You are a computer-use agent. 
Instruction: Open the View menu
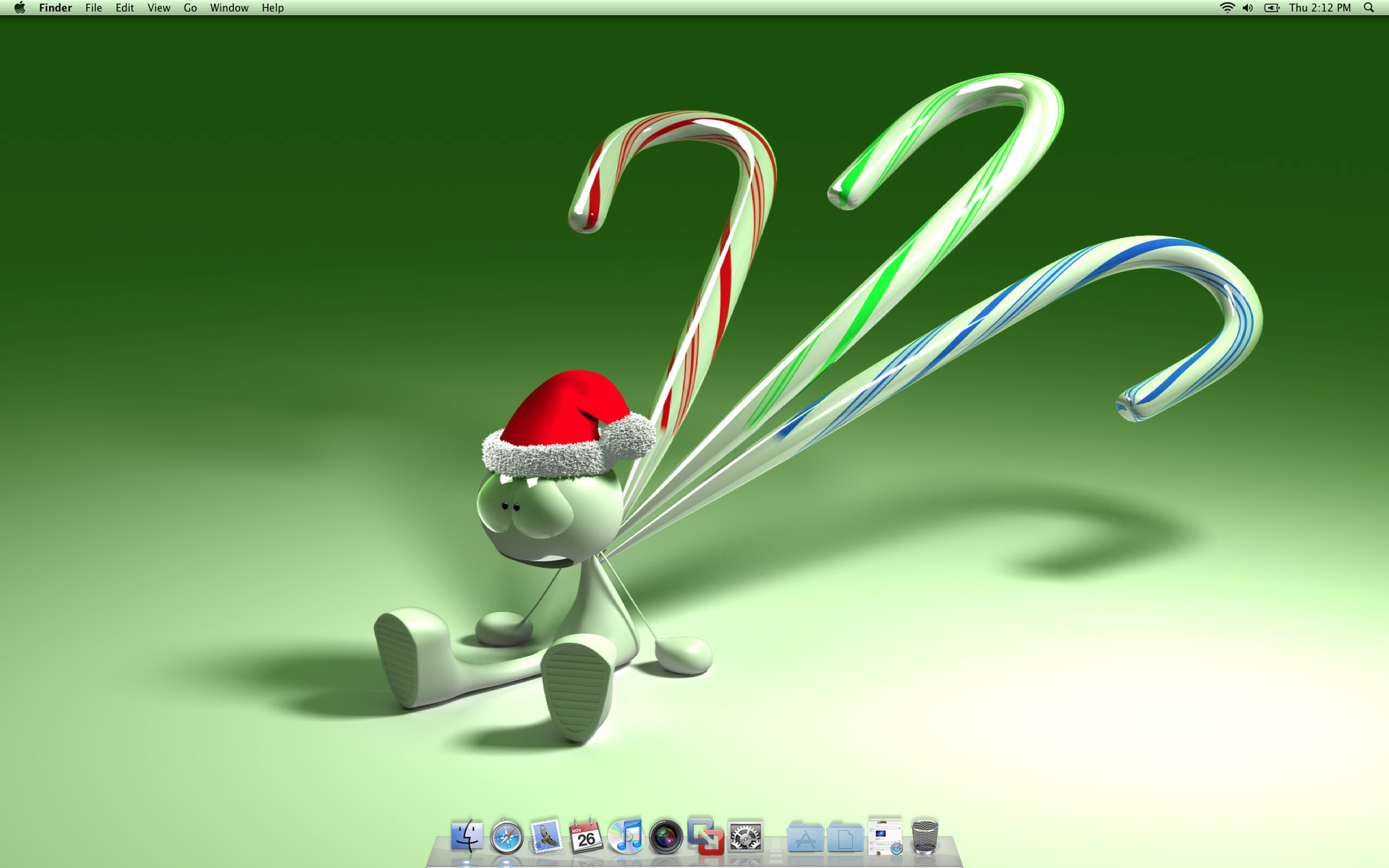point(158,8)
